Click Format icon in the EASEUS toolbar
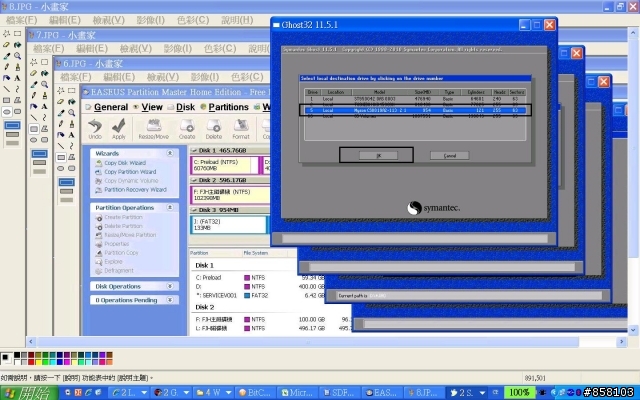 241,129
